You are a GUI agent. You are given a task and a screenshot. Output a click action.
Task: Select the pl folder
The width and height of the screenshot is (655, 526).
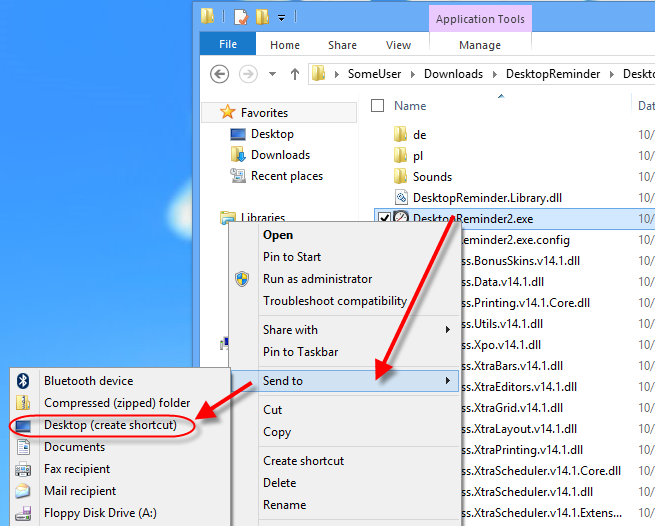(x=418, y=156)
